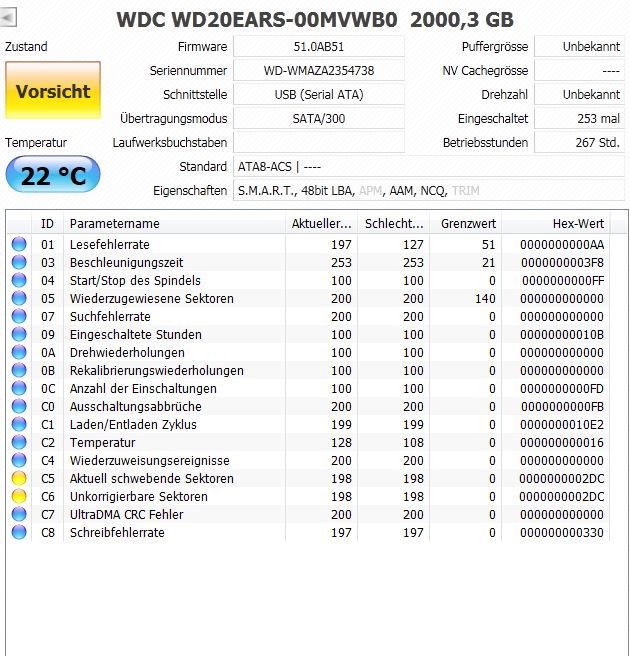This screenshot has width=630, height=656.
Task: Click hex value 0000000003F8
Action: [562, 262]
